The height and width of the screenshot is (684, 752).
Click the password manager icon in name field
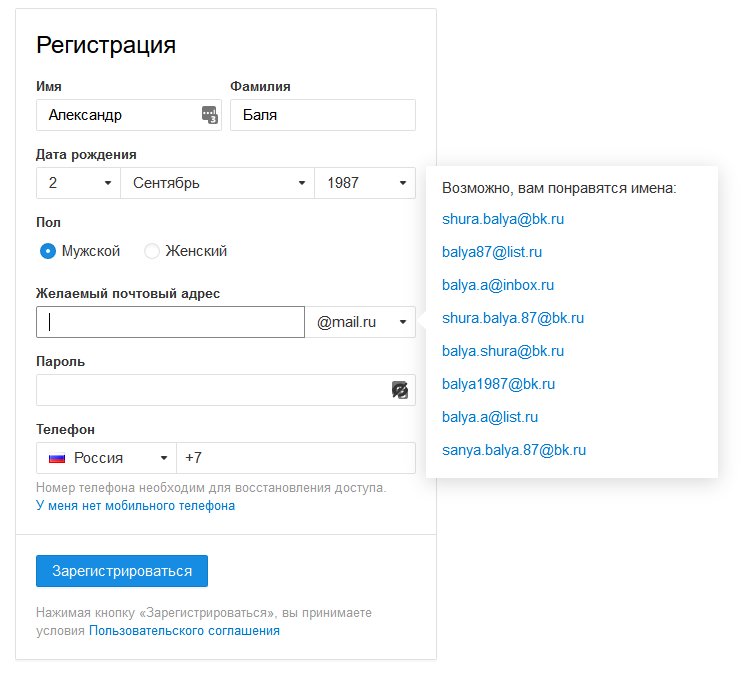point(209,115)
